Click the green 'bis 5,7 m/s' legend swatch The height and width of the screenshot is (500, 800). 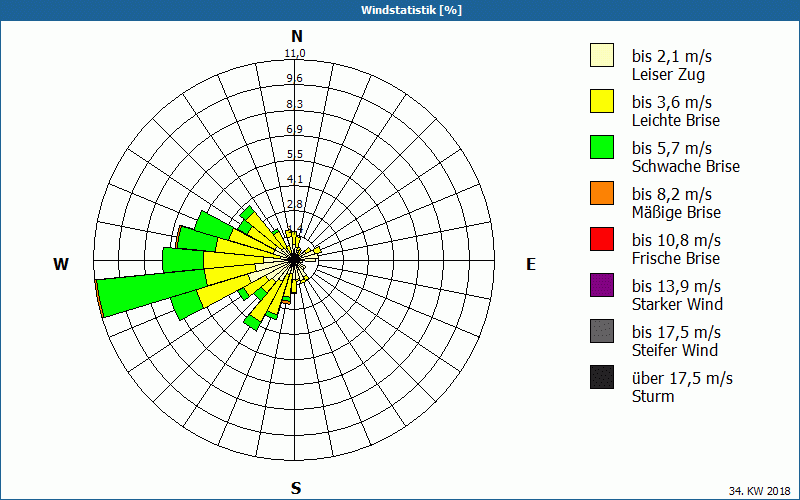(x=602, y=147)
